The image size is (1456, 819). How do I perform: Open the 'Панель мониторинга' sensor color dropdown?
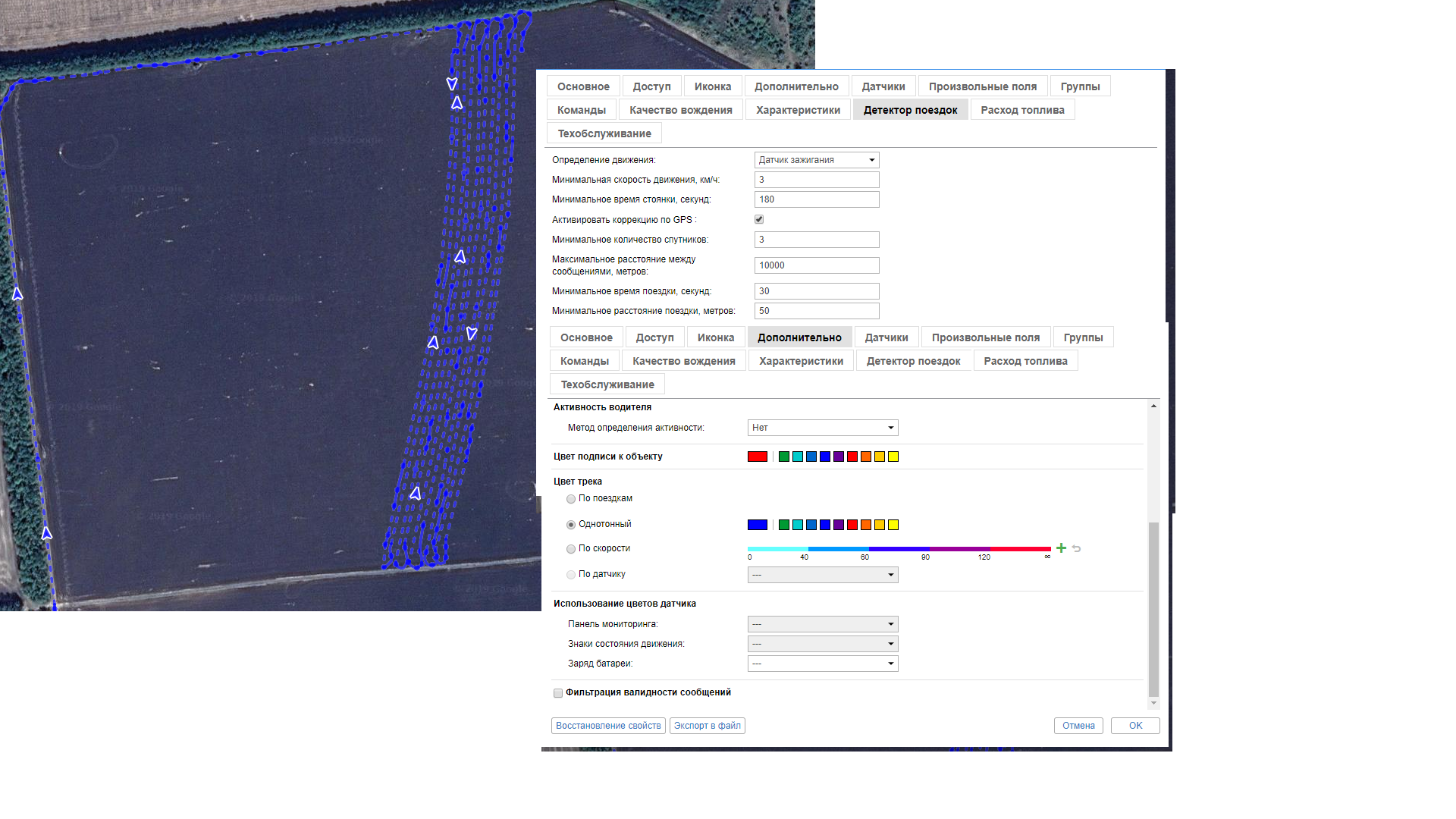pos(823,624)
